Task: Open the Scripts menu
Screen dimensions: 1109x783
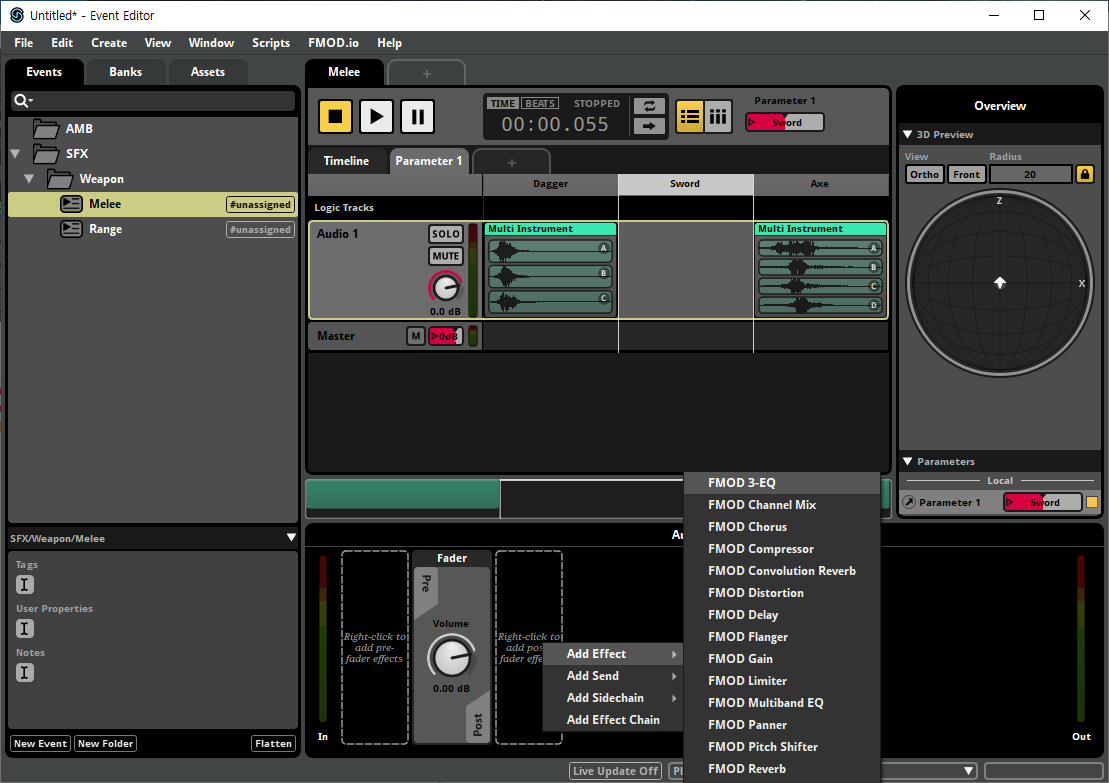Action: coord(271,43)
